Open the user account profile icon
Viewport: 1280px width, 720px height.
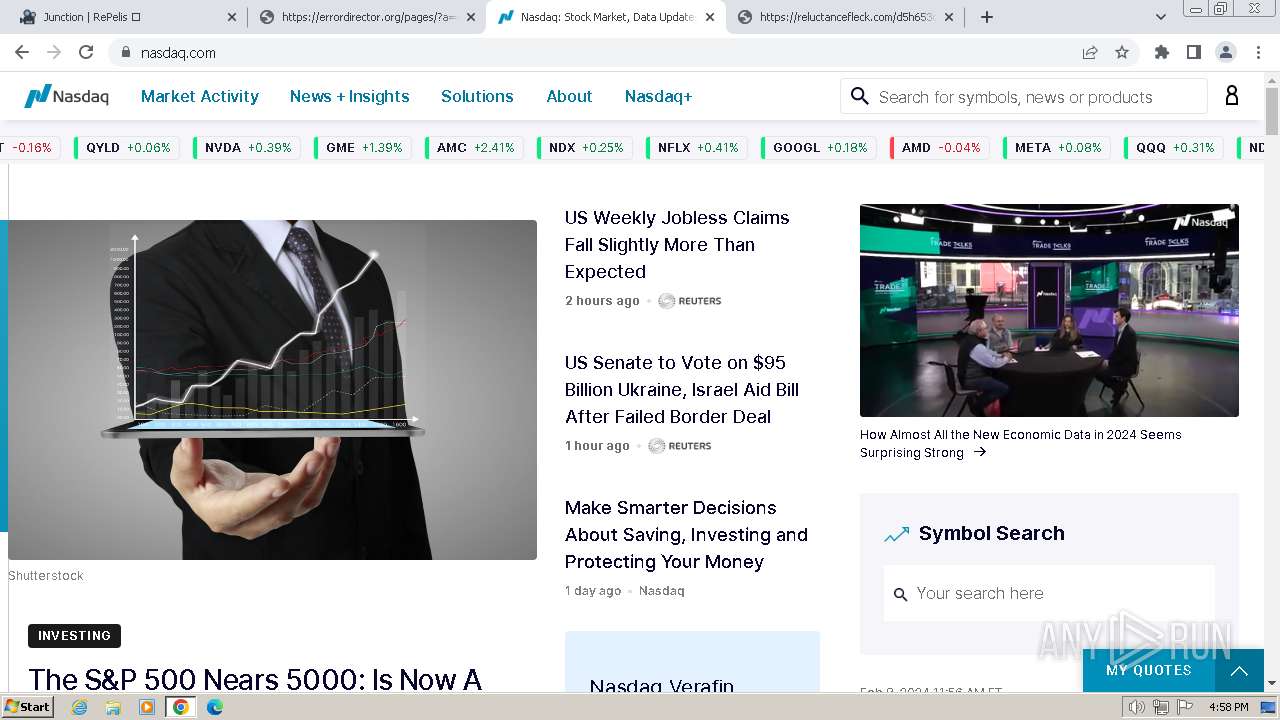[x=1232, y=95]
